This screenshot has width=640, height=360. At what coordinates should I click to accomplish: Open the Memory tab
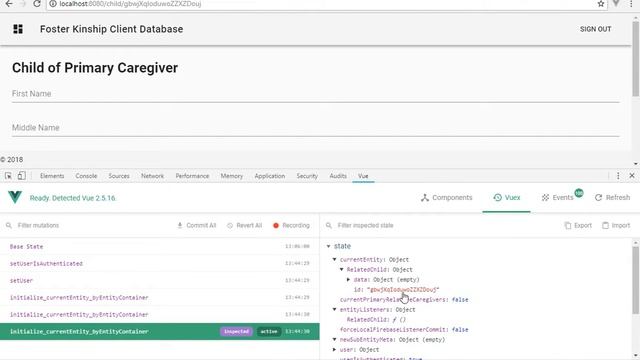[x=231, y=176]
